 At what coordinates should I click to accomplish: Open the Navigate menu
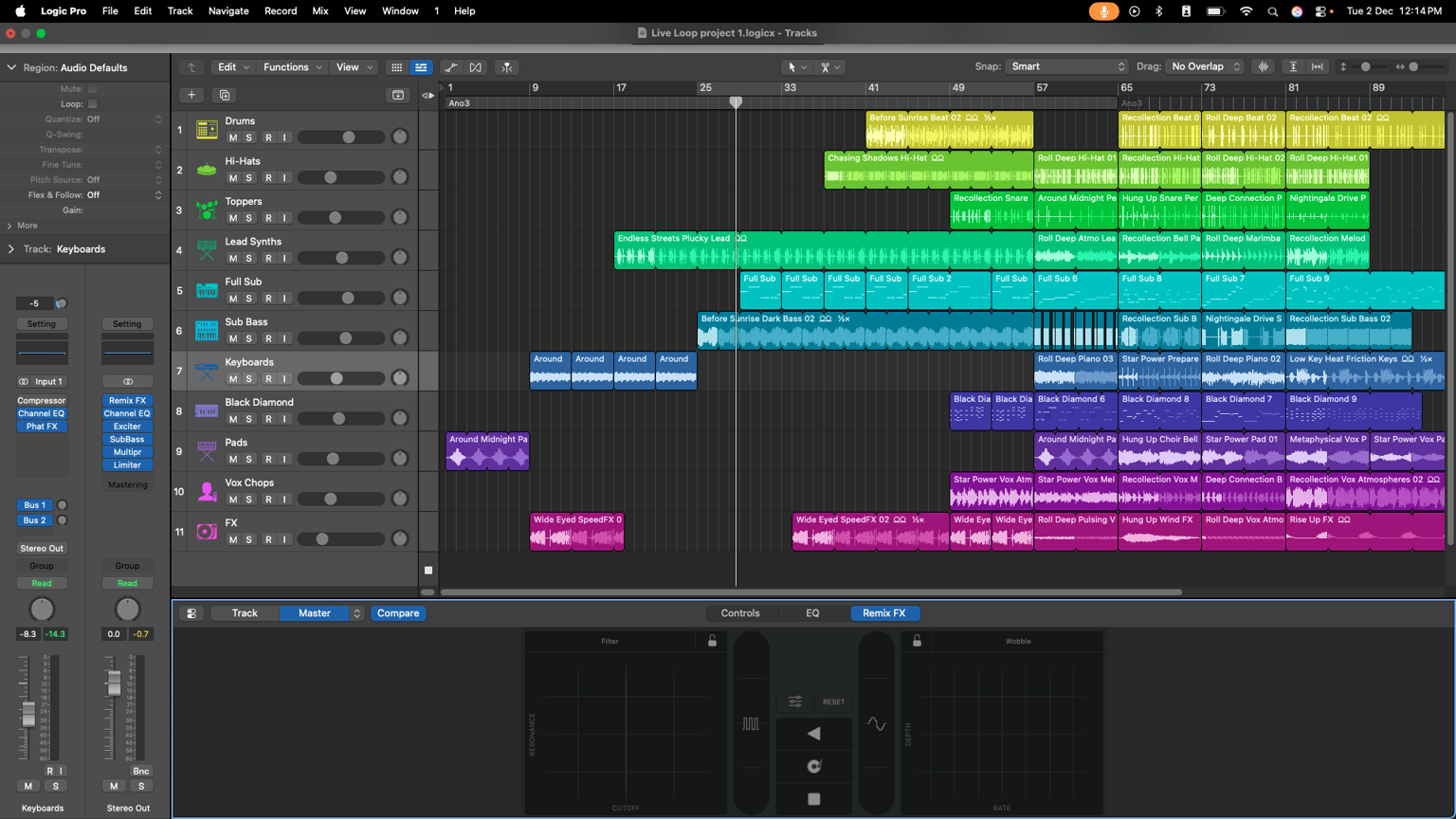[228, 11]
